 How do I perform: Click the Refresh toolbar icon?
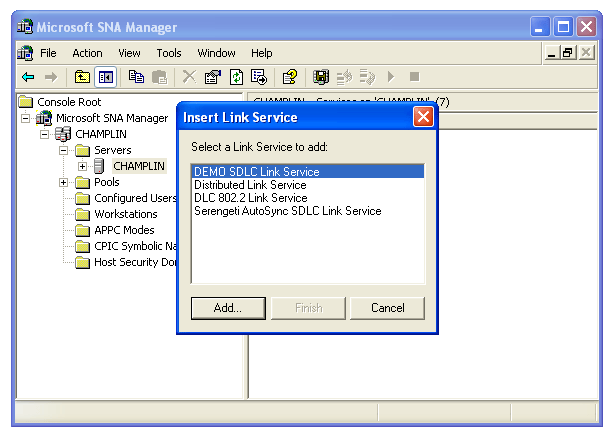(236, 77)
